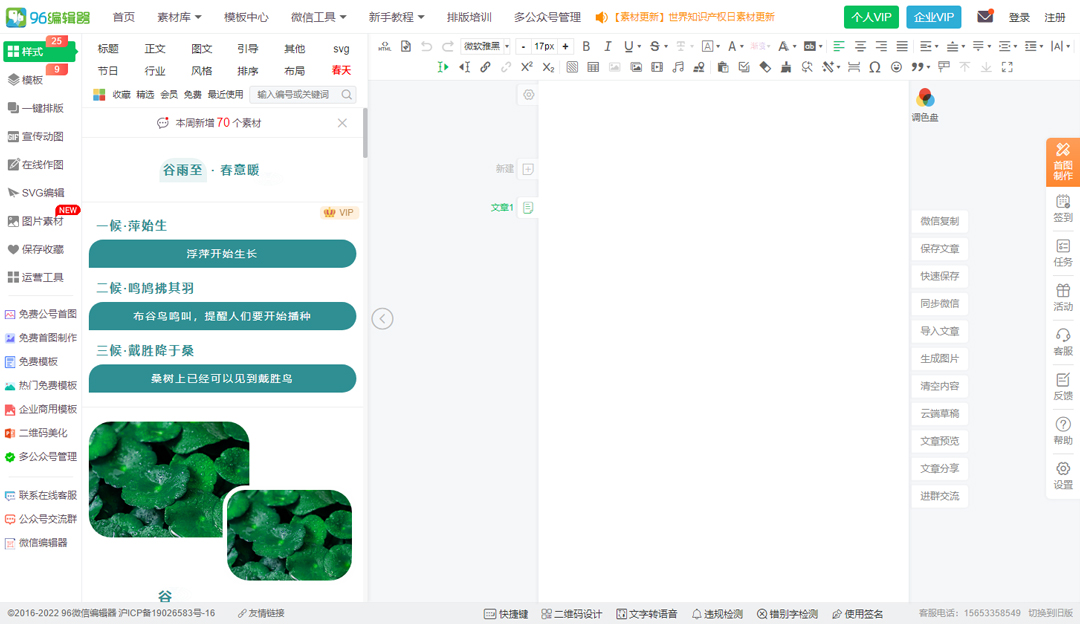Screen dimensions: 1080x624
Task: Select the underline formatting icon
Action: click(x=630, y=45)
